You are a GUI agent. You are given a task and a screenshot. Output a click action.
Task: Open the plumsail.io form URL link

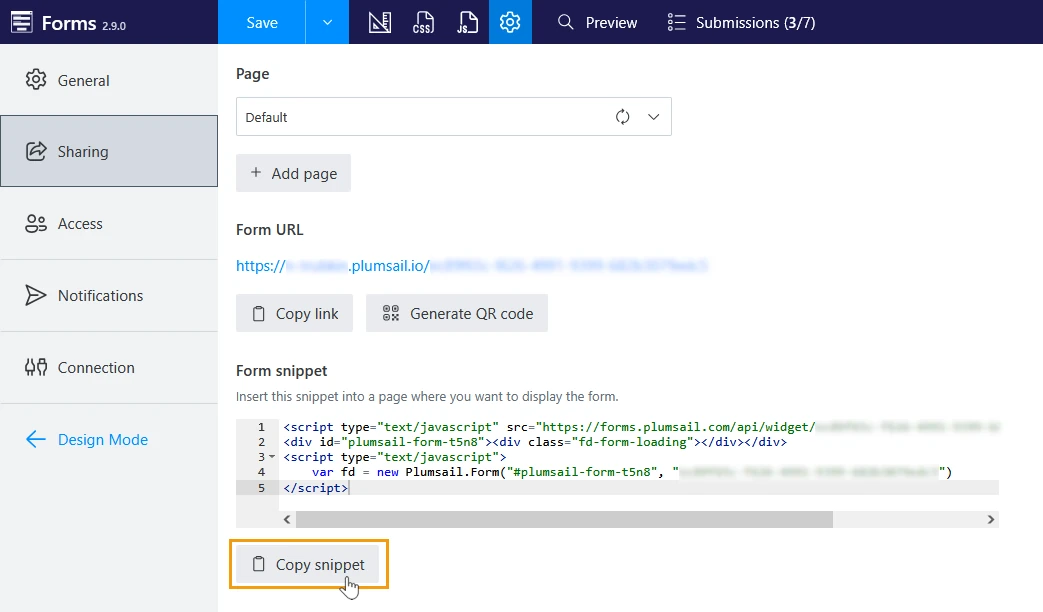click(x=472, y=265)
